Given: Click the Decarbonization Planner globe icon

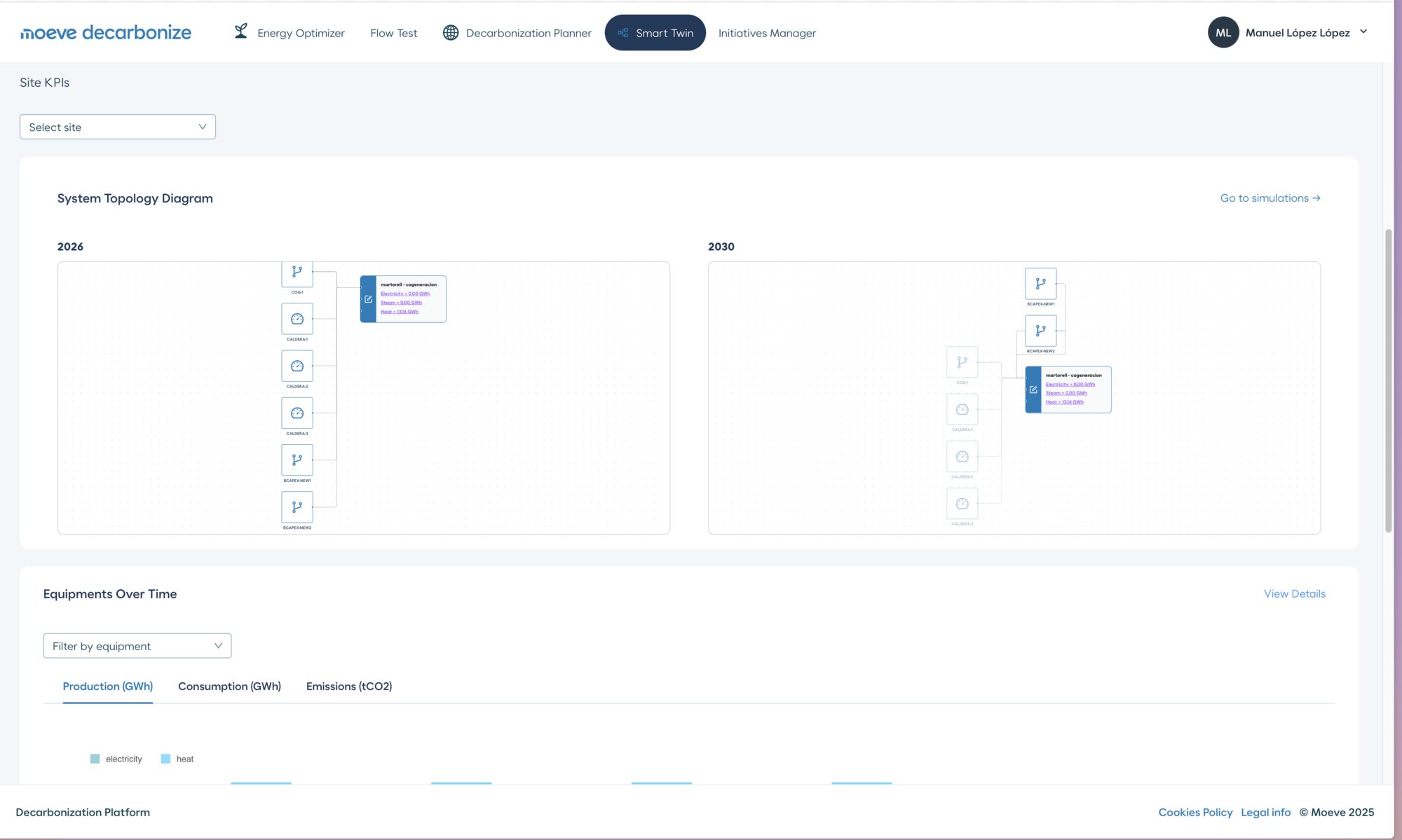Looking at the screenshot, I should pyautogui.click(x=451, y=32).
